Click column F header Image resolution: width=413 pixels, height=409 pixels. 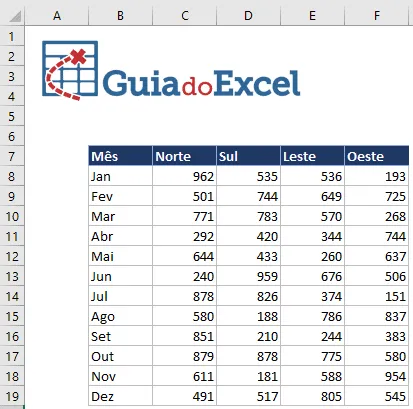(377, 16)
